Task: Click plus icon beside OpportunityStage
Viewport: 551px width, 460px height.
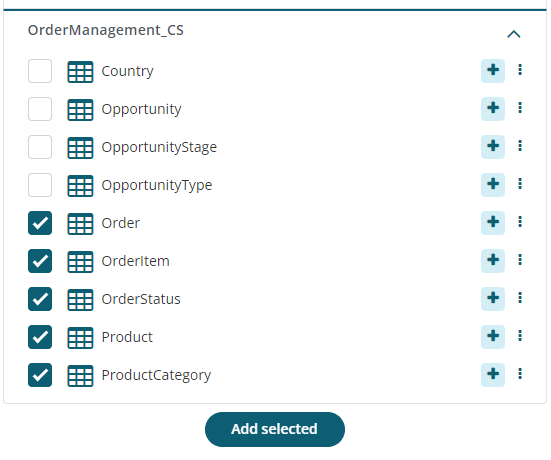Action: [493, 147]
